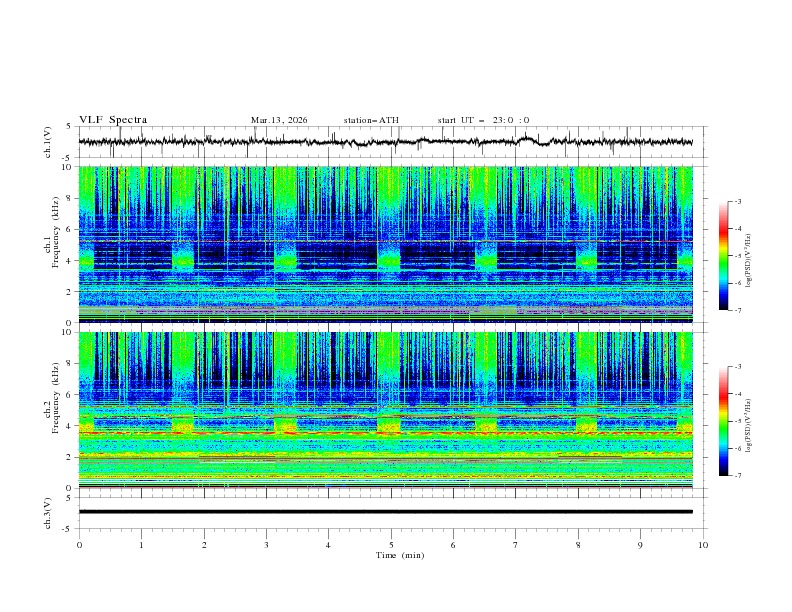Click the ch.1 colorbar 'log(PSD)(V²/Hz)' label
Viewport: 792px width, 612px height.
[x=748, y=259]
